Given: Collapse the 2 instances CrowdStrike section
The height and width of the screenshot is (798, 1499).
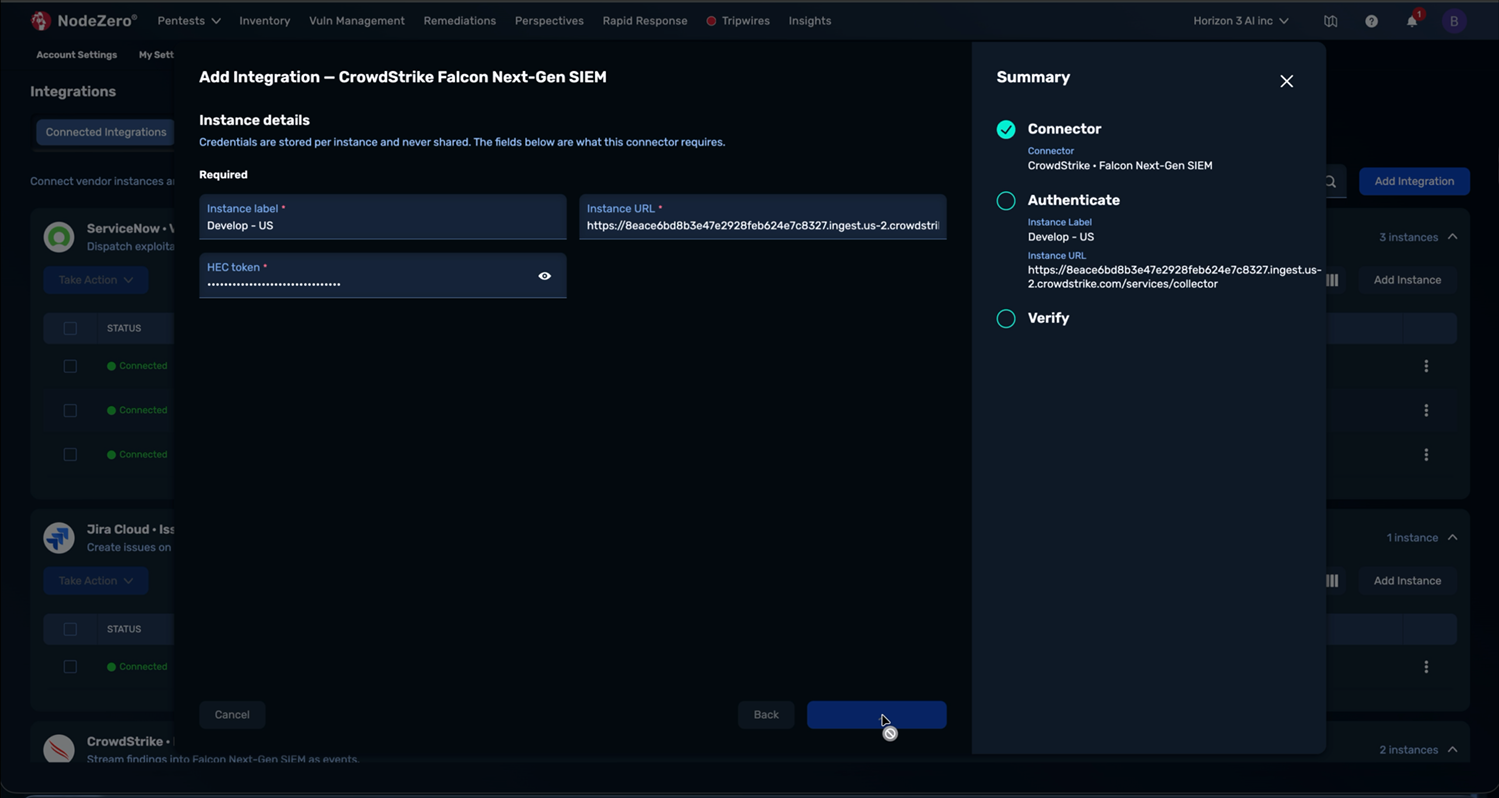Looking at the screenshot, I should 1452,750.
